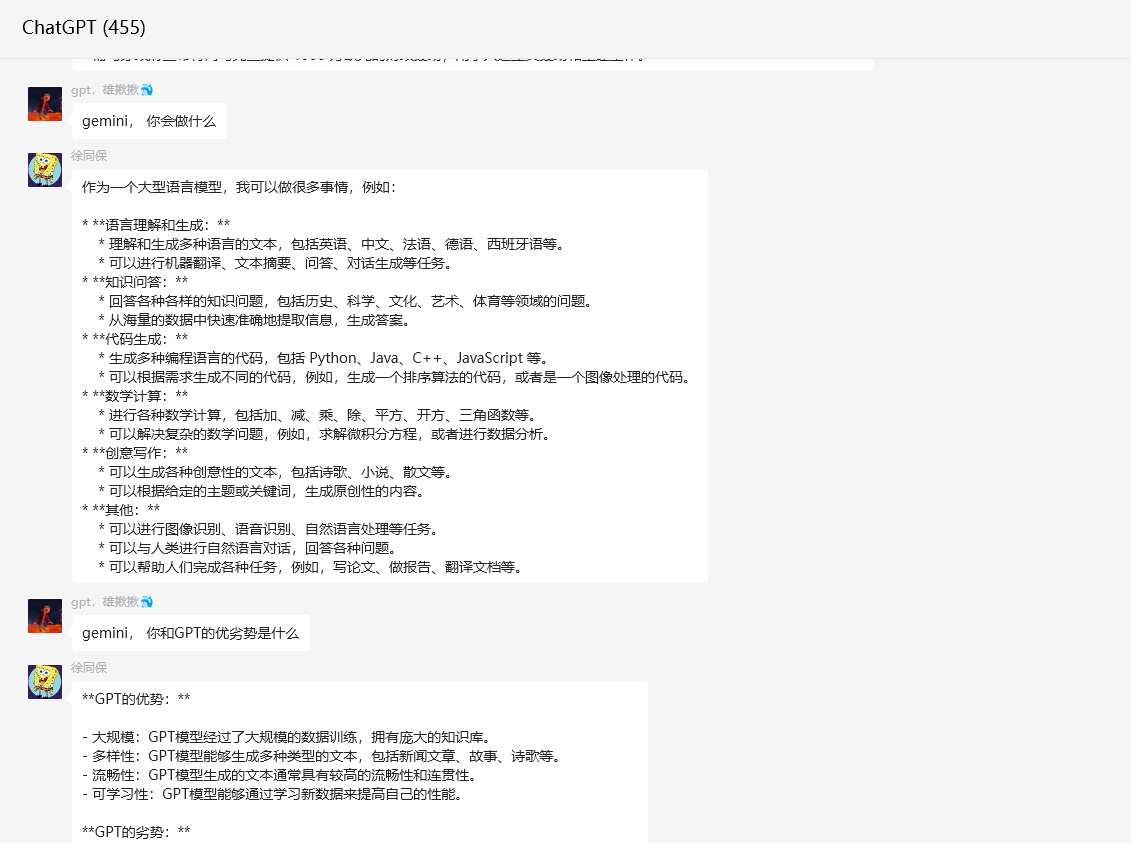Click the '**创意写作：**' heading

click(135, 453)
